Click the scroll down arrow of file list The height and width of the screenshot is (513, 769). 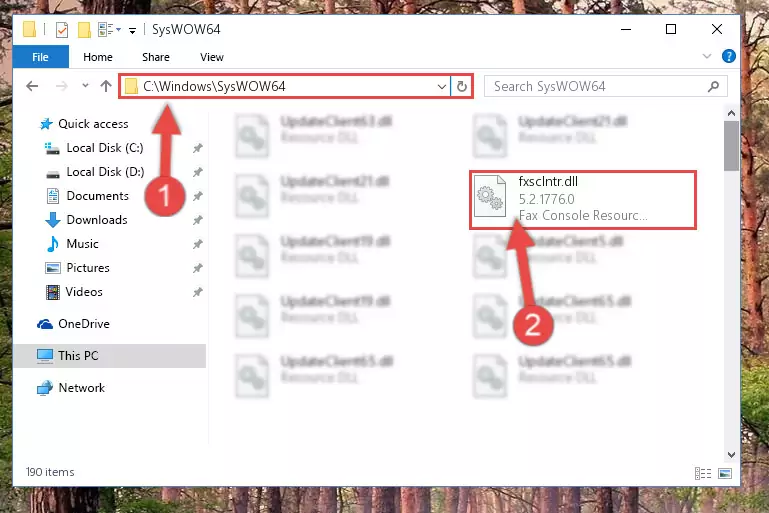731,455
